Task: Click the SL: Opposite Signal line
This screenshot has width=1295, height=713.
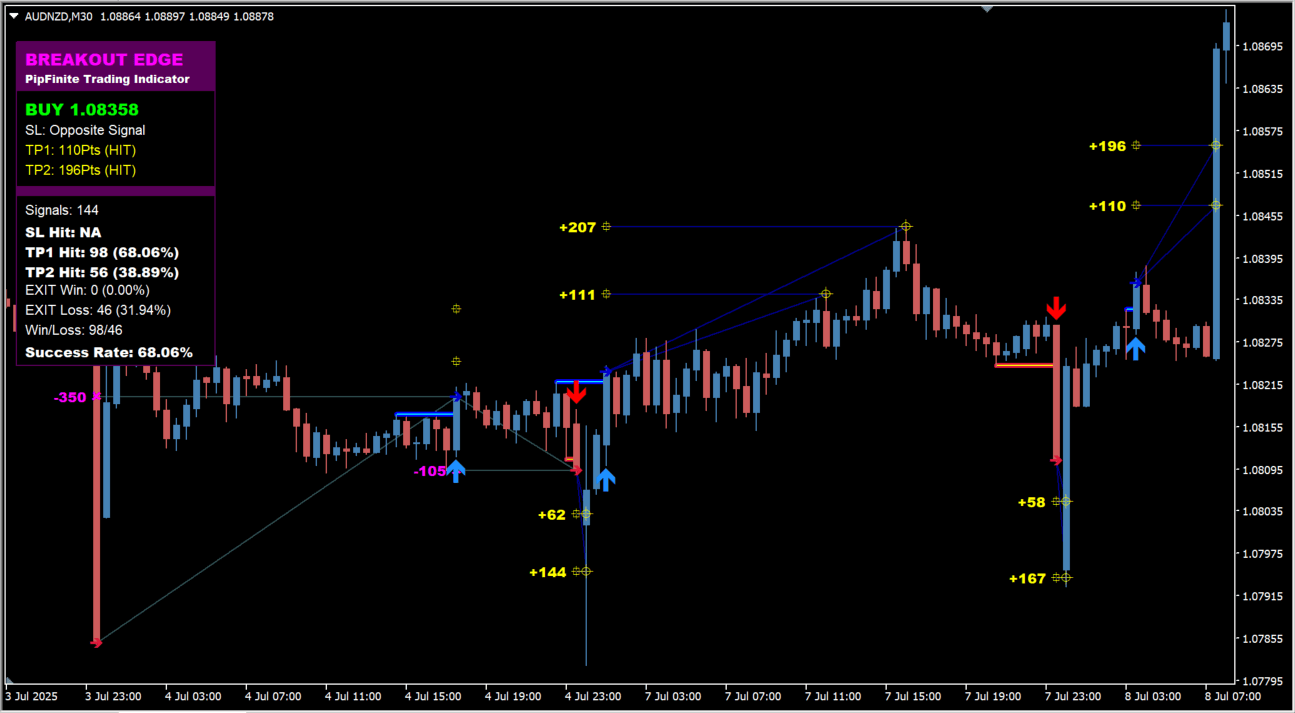Action: (x=85, y=130)
